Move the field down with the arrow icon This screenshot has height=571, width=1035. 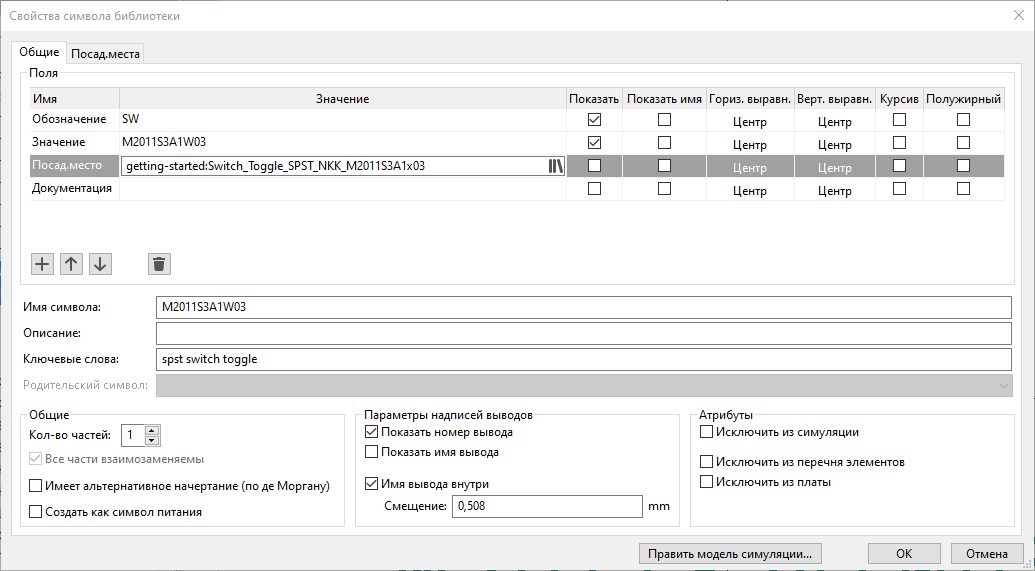point(100,264)
